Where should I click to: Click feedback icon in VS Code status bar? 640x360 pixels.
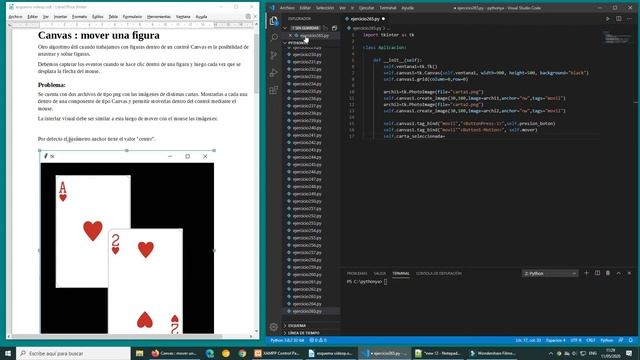(621, 340)
